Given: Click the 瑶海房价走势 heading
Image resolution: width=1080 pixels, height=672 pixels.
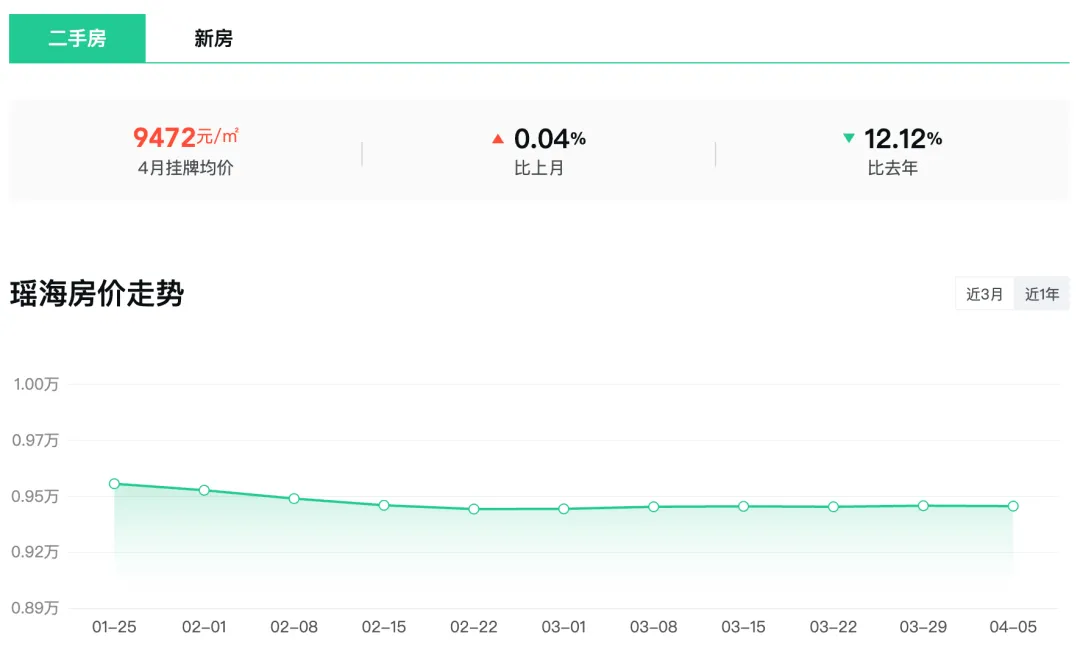Looking at the screenshot, I should coord(97,294).
